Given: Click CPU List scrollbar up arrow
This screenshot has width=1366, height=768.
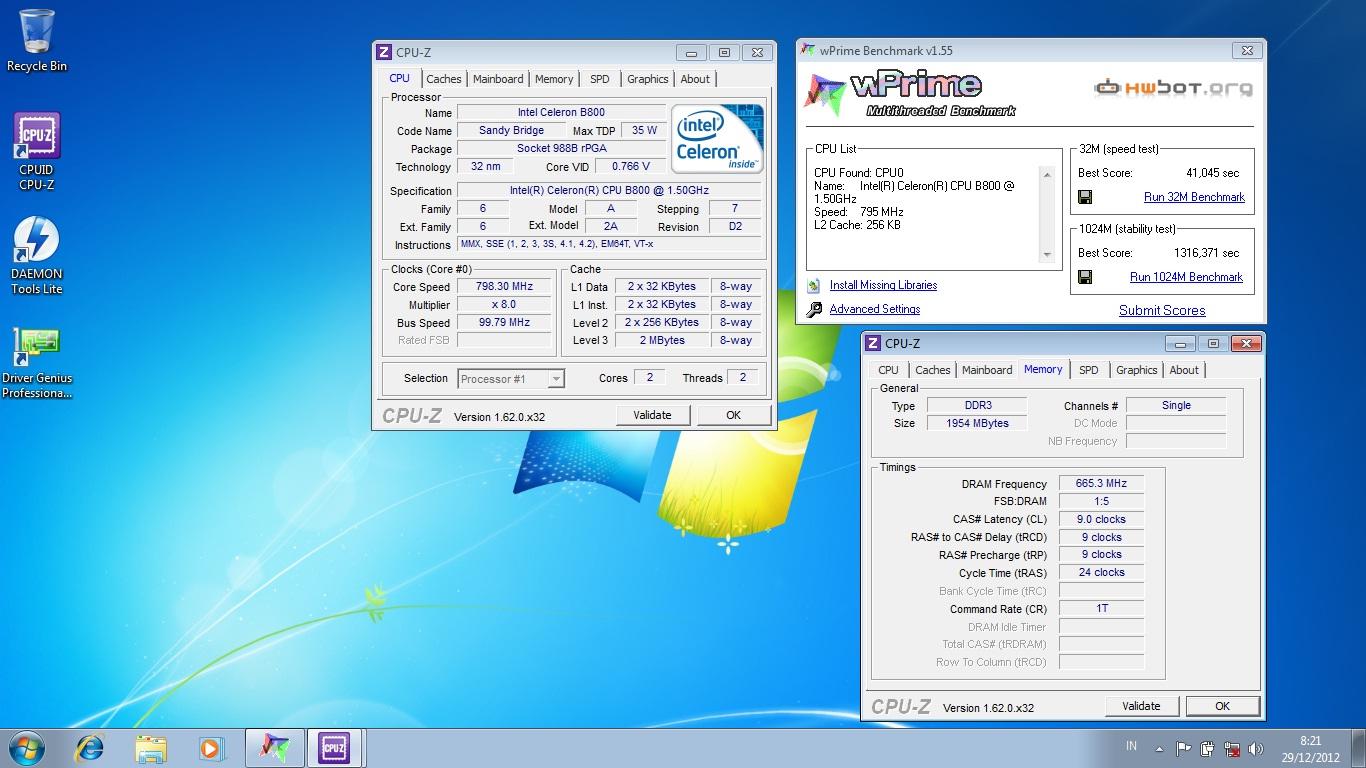Looking at the screenshot, I should click(1047, 175).
